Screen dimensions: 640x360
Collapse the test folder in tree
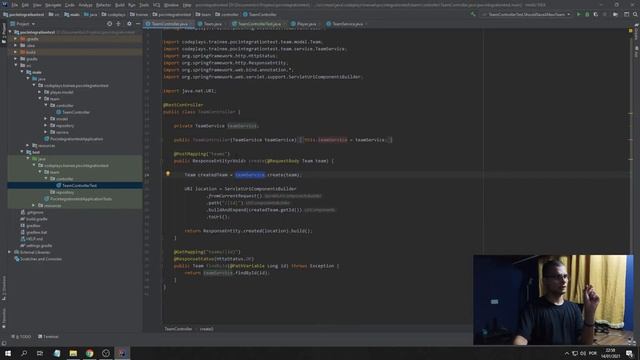point(22,152)
